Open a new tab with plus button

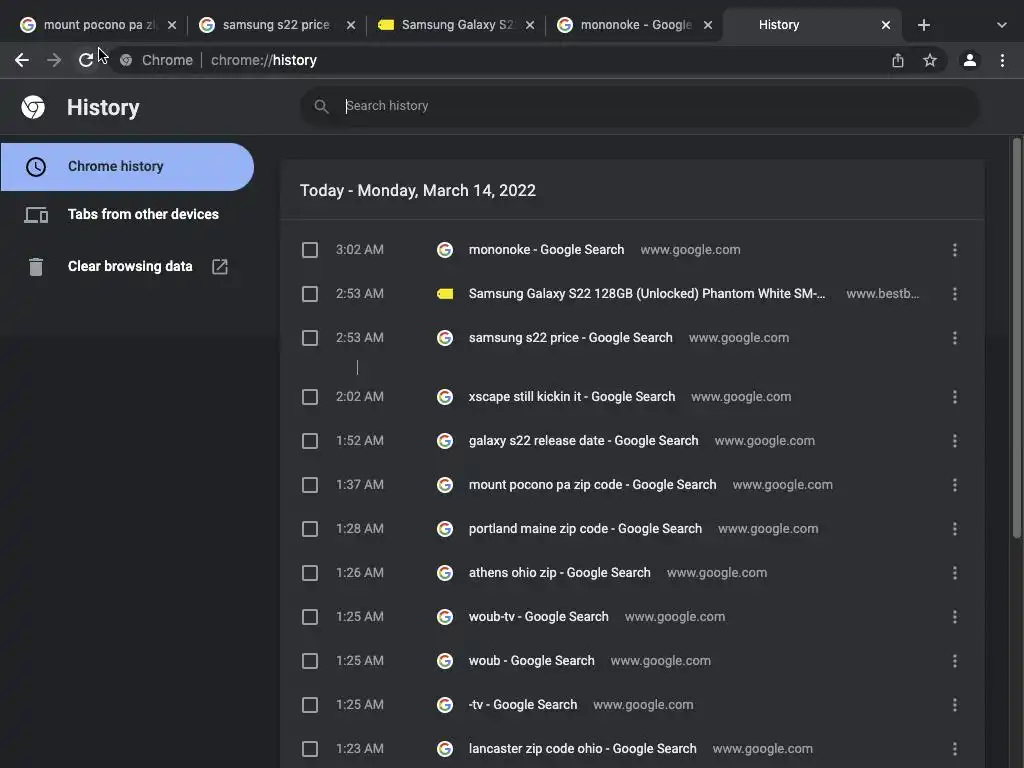(924, 25)
